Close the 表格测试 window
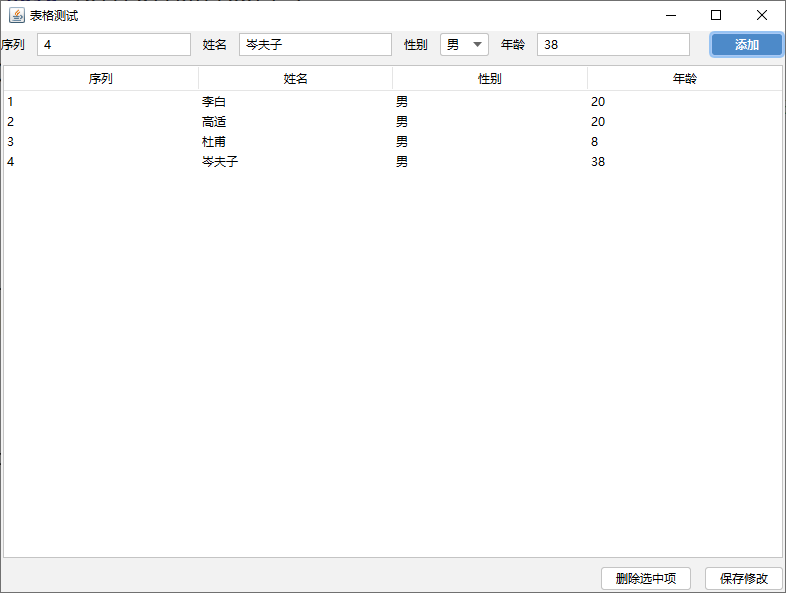Screen dimensions: 786x593 761,16
